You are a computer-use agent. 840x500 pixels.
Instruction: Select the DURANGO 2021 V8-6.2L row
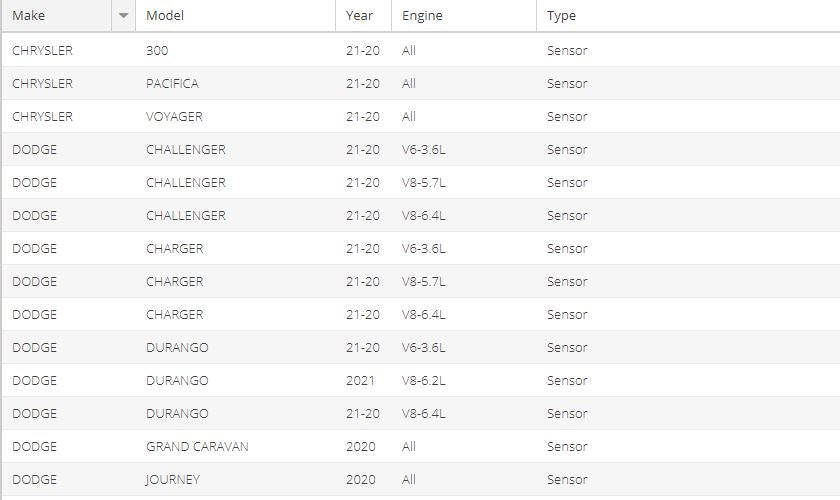tap(421, 380)
